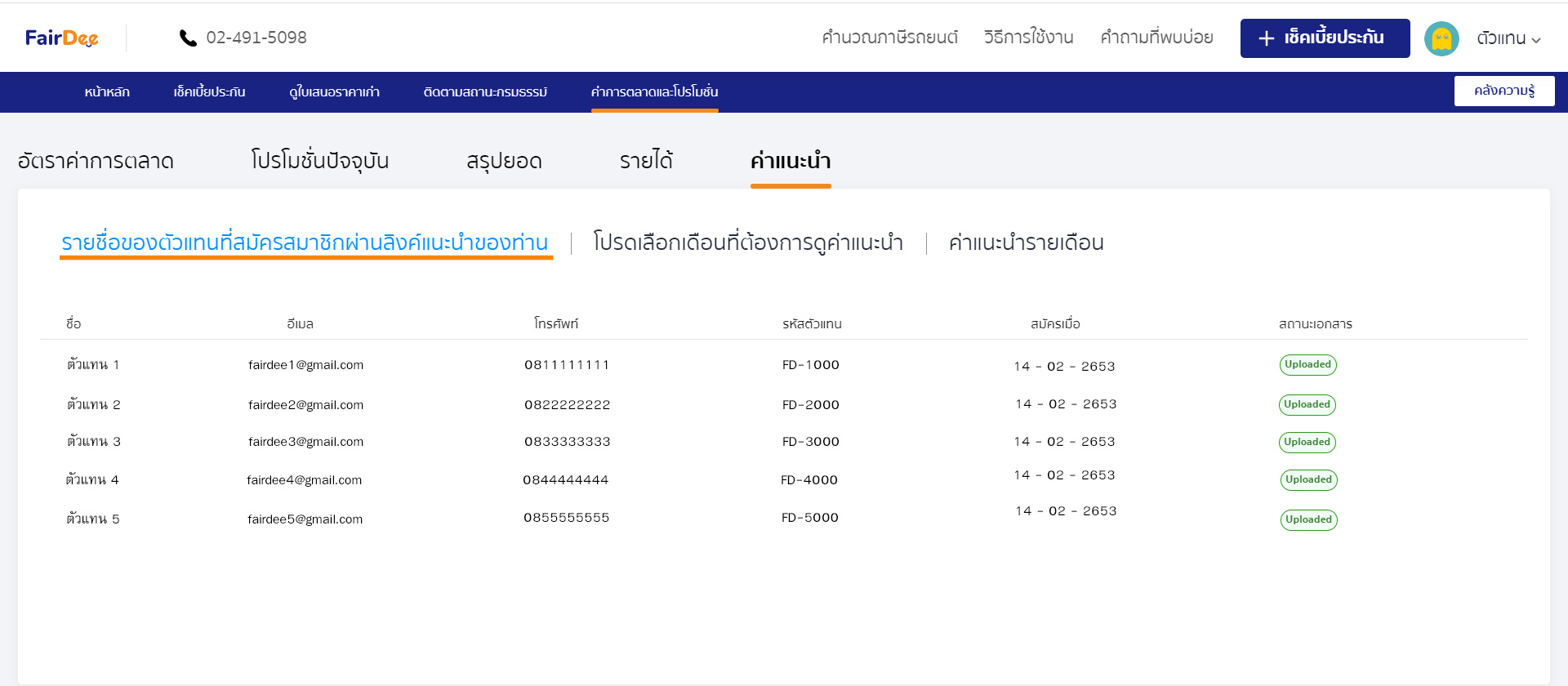
Task: Open ติดตามสถานะกรมธรรม์ menu item
Action: tap(485, 92)
